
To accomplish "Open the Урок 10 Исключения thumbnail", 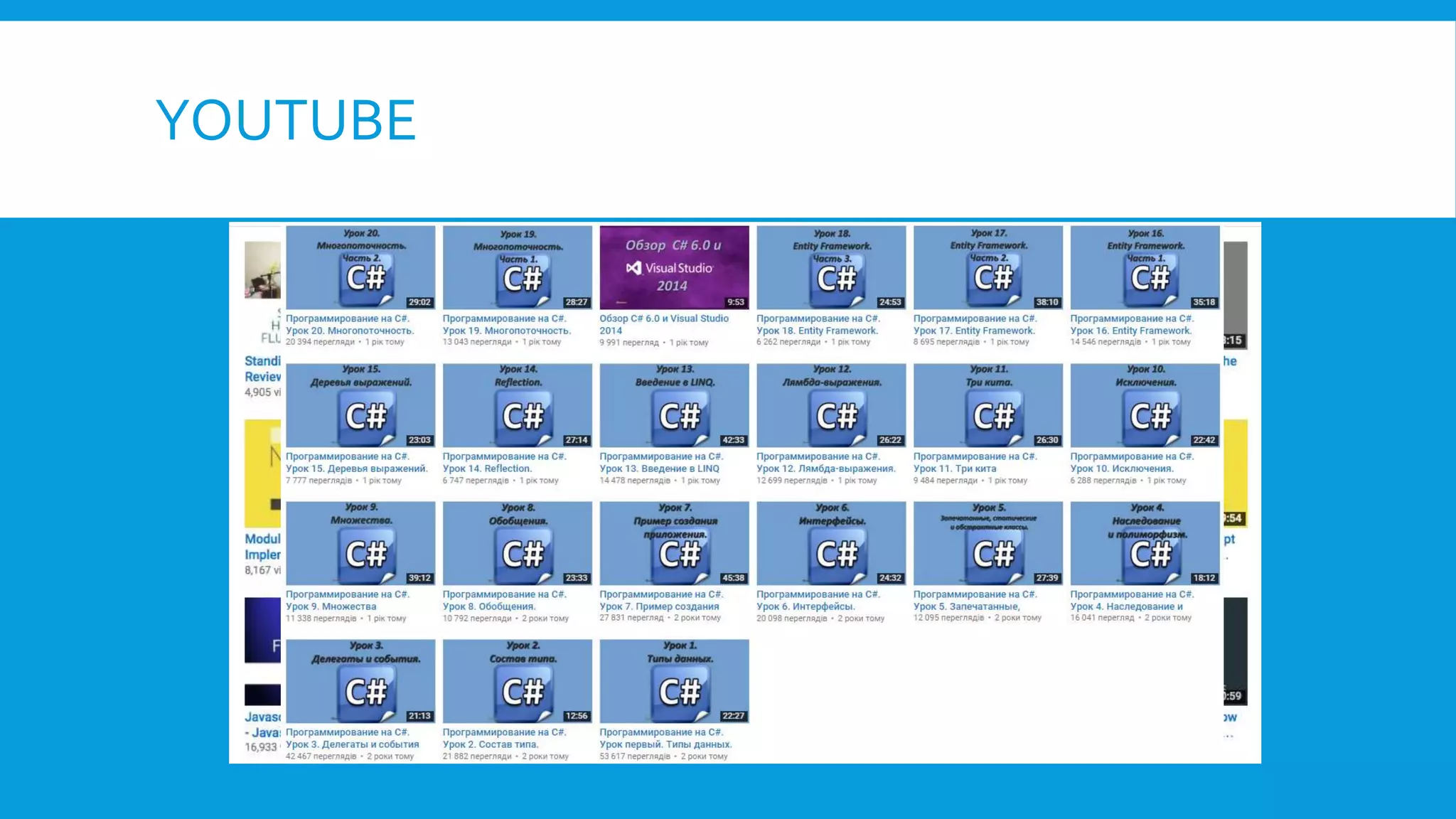I will [x=1145, y=405].
